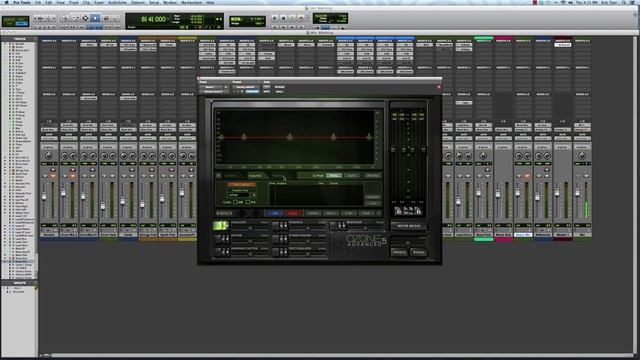Click the Ozone Bypass button near Presets
The height and width of the screenshot is (360, 640).
coord(418,252)
